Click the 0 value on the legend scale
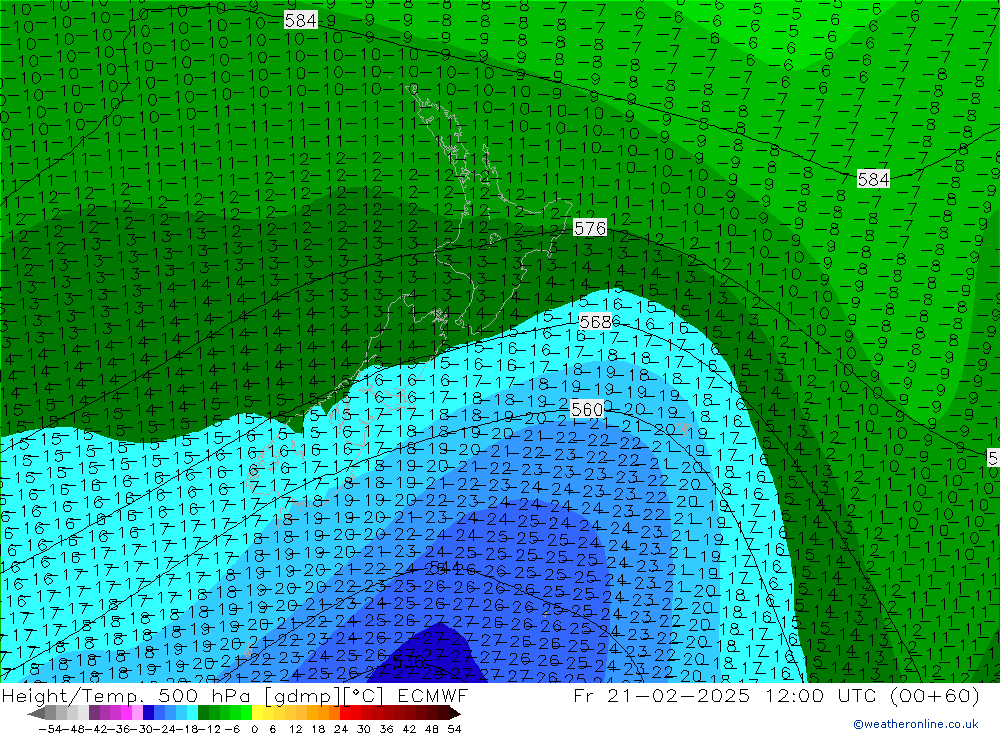 pos(254,729)
